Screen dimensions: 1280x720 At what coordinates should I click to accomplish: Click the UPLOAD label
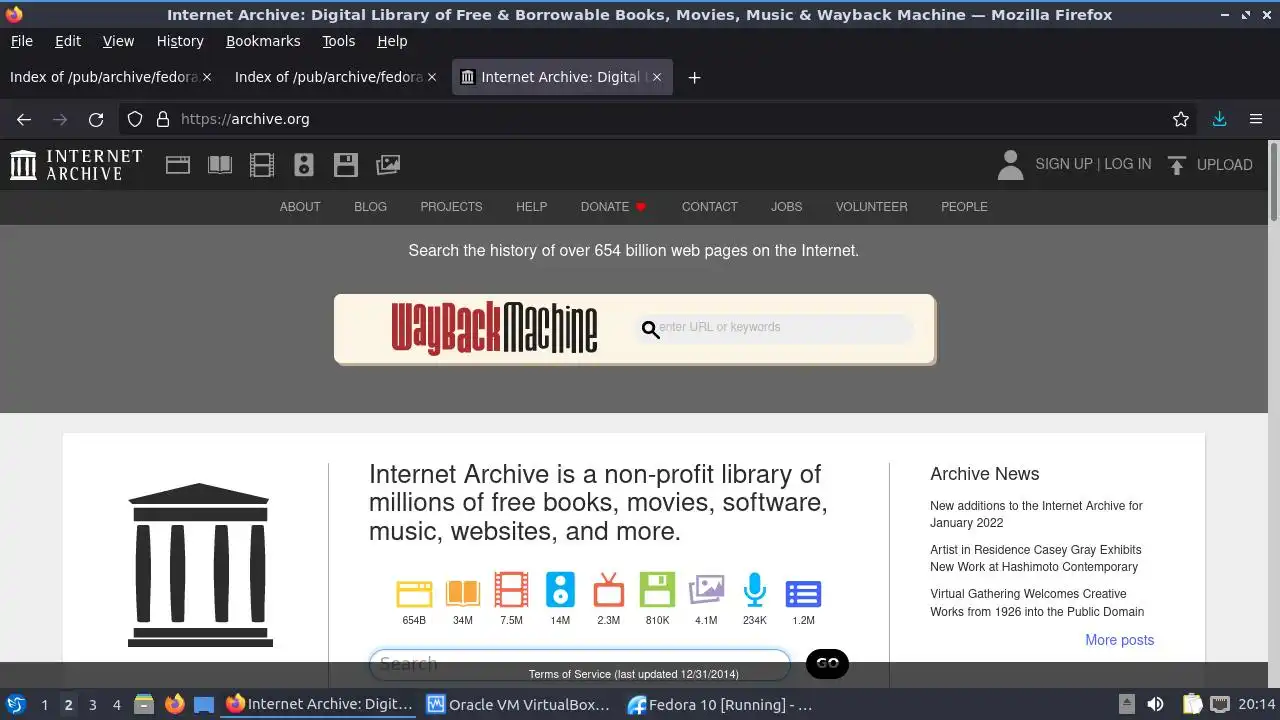(1225, 165)
